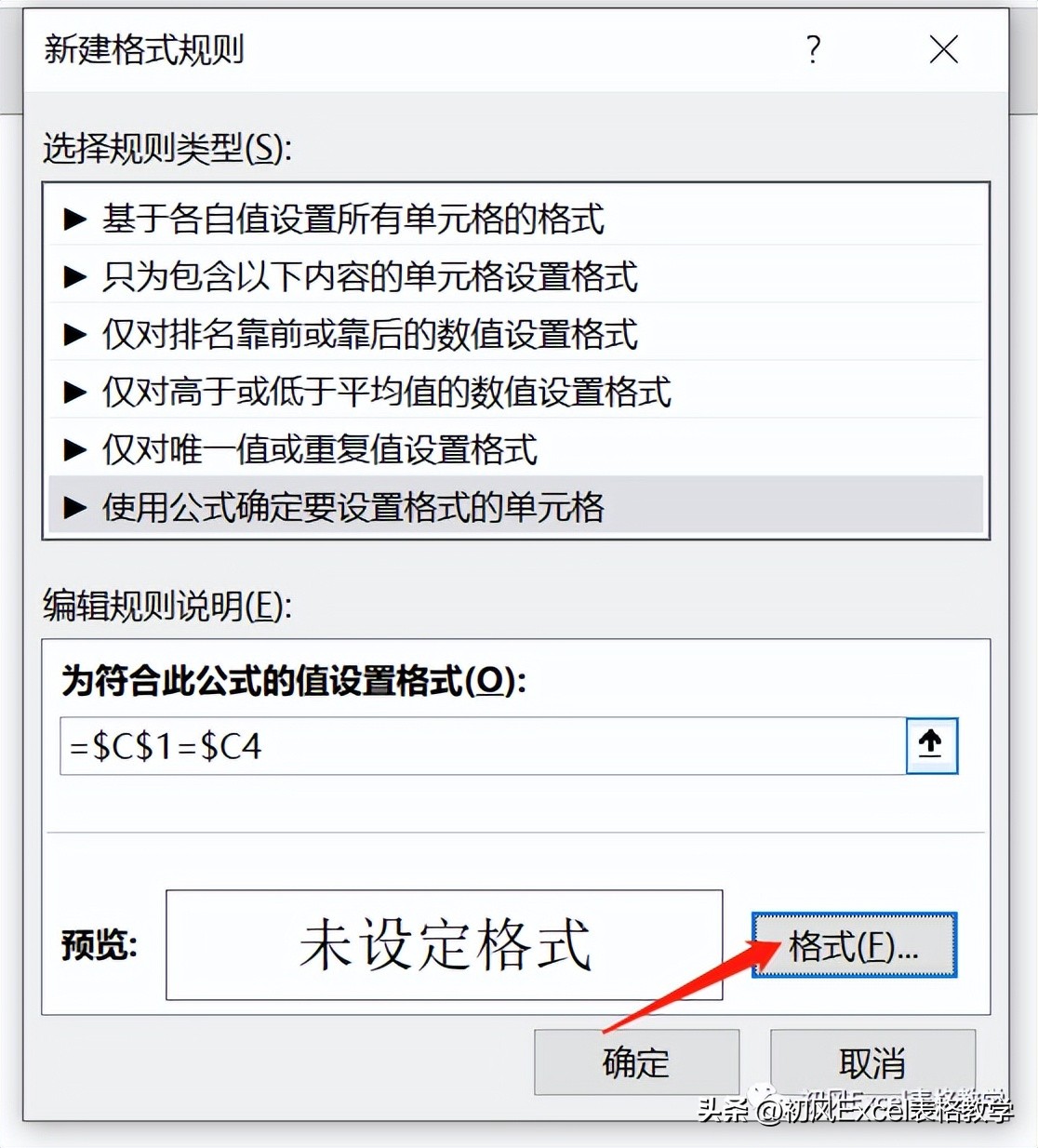Click the triangle beside 仅对排名靠前或靠后的数值设置格式
1038x1148 pixels.
point(74,335)
